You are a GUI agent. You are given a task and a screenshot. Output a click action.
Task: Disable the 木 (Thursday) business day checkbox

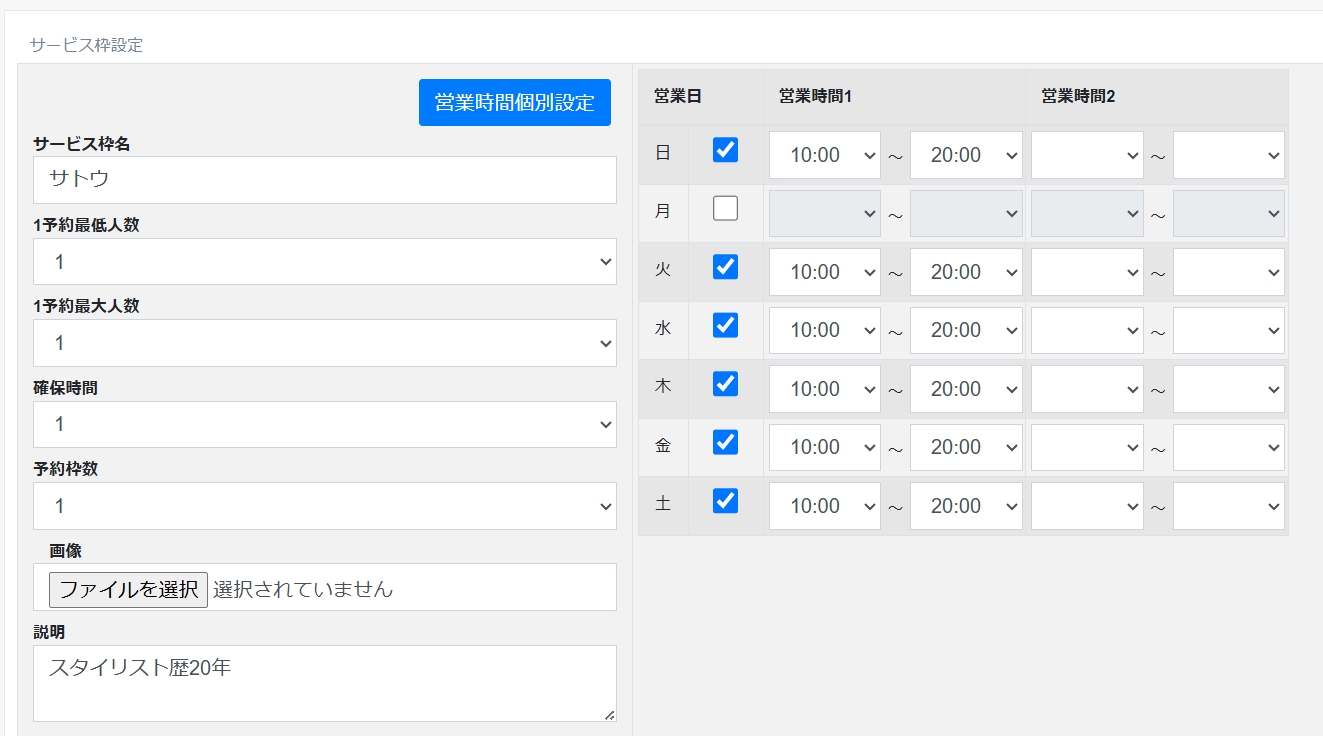(725, 384)
